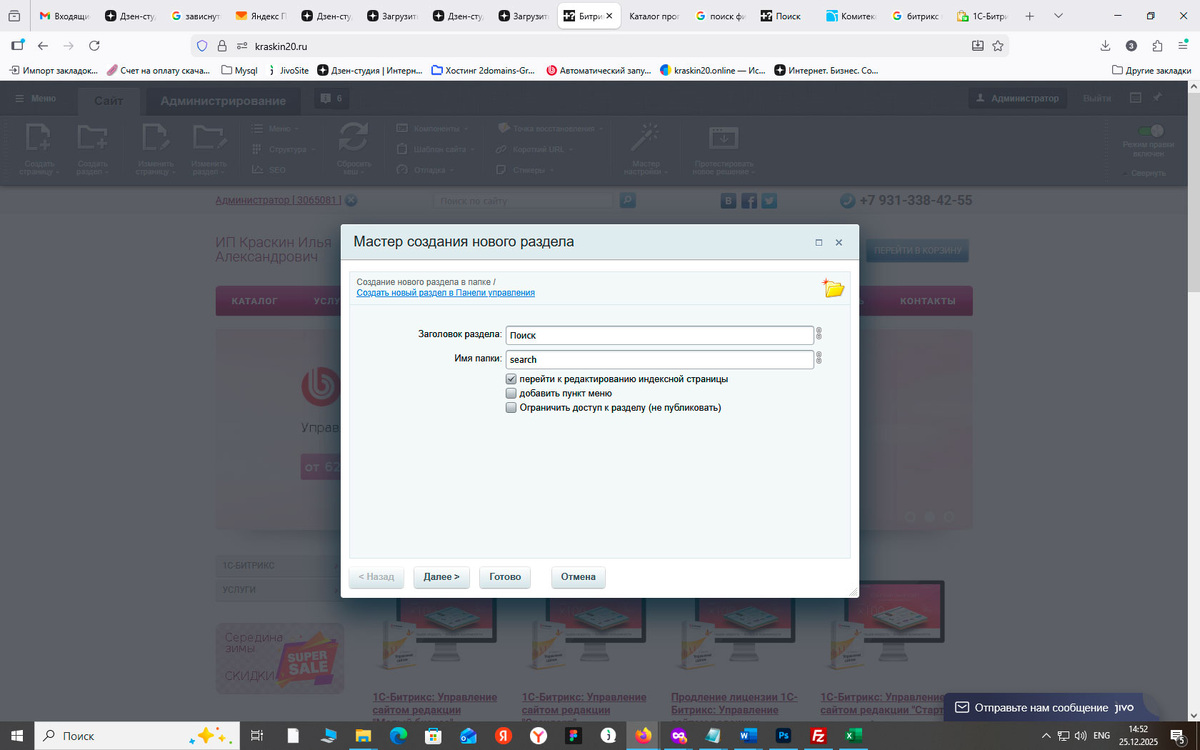
Task: Enable 'добавить пункт меню' checkbox
Action: (x=511, y=394)
